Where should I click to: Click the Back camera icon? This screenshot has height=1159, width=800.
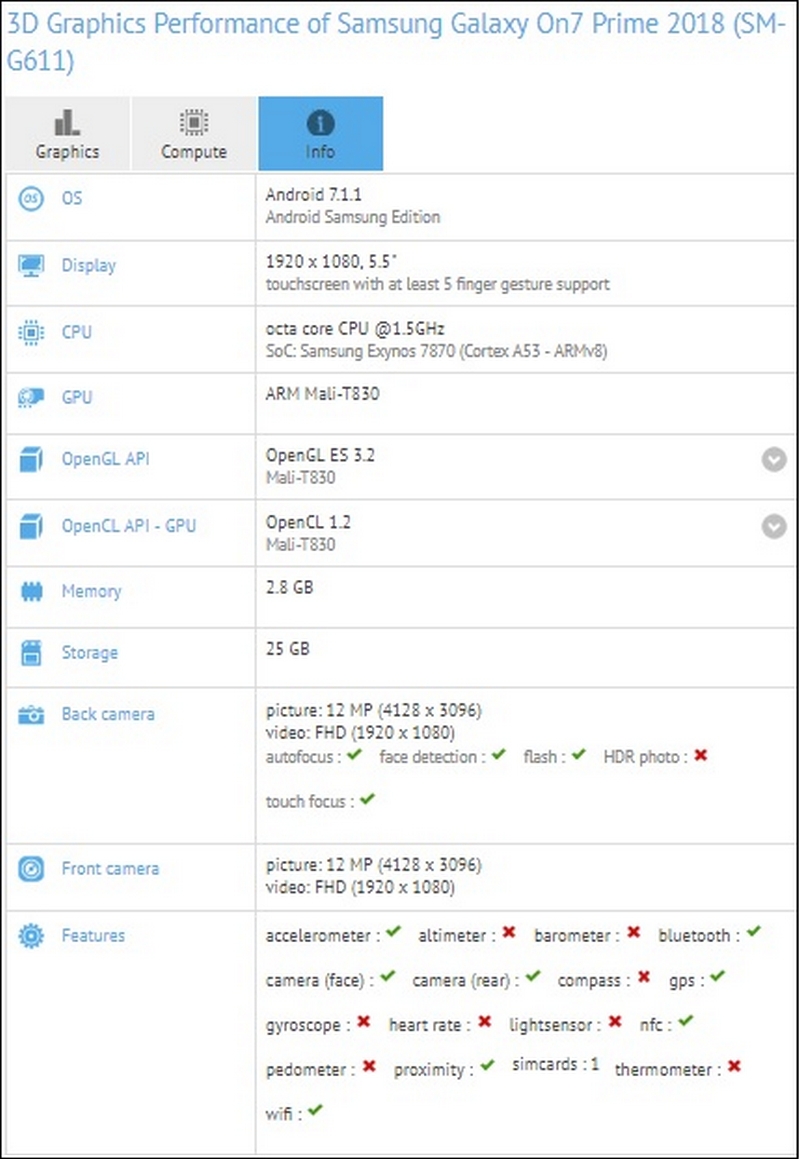pos(31,715)
